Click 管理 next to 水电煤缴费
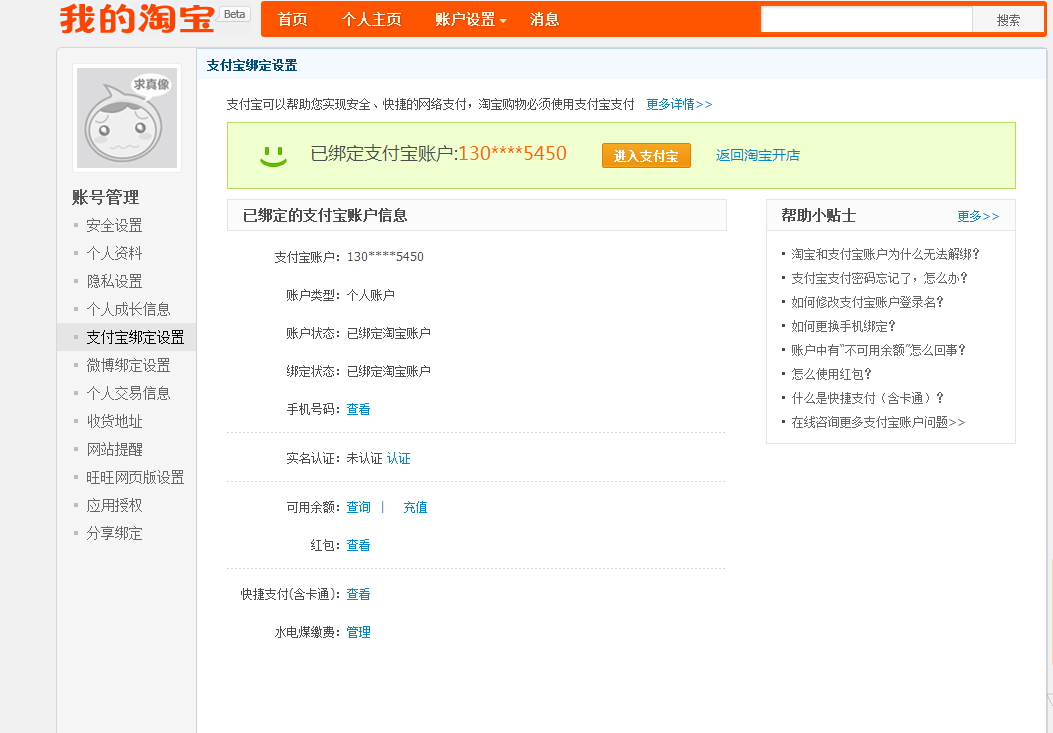This screenshot has width=1053, height=733. tap(358, 632)
